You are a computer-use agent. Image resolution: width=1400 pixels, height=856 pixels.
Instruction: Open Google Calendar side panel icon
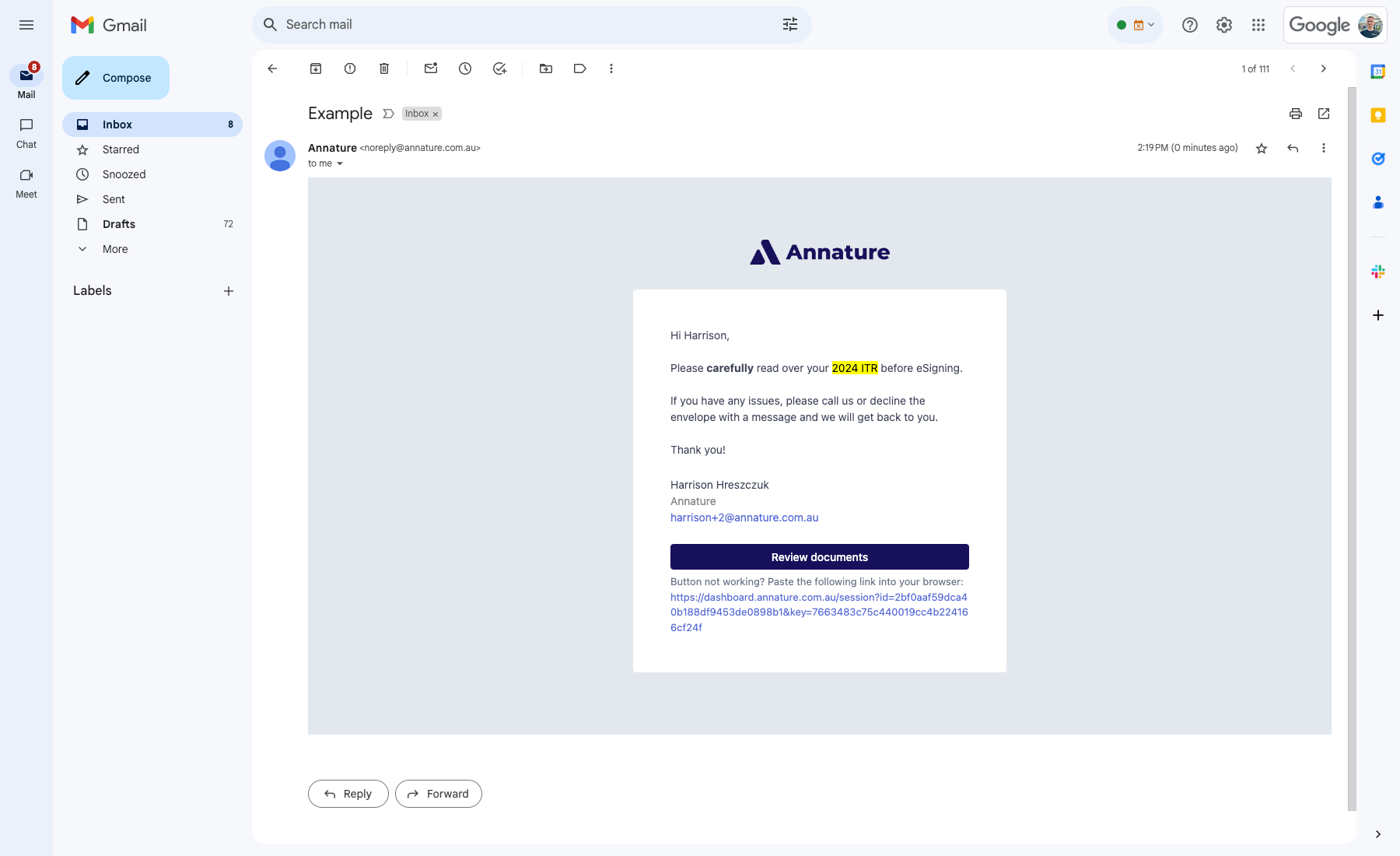[x=1378, y=72]
